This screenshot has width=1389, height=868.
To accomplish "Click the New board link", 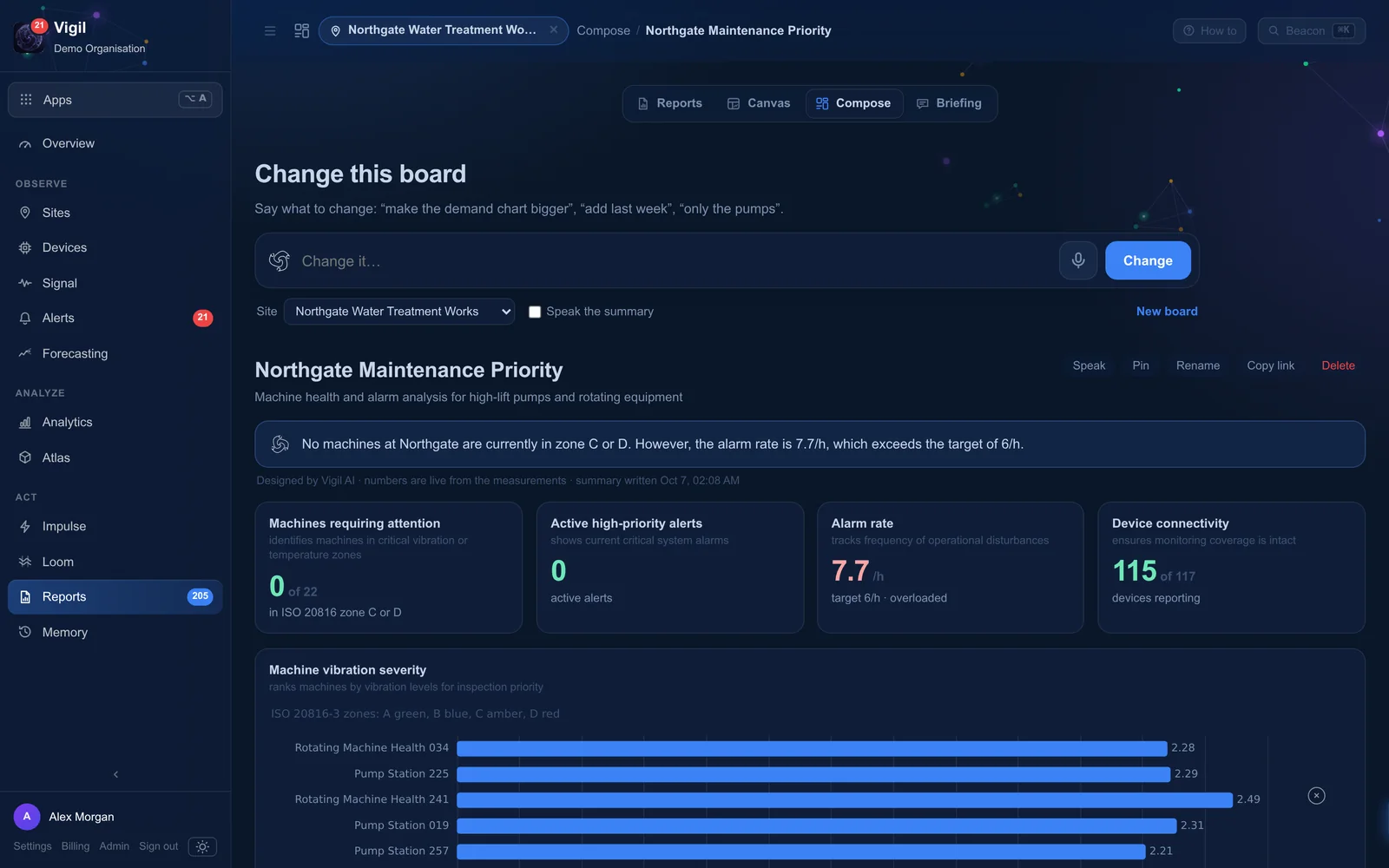I will tap(1167, 312).
